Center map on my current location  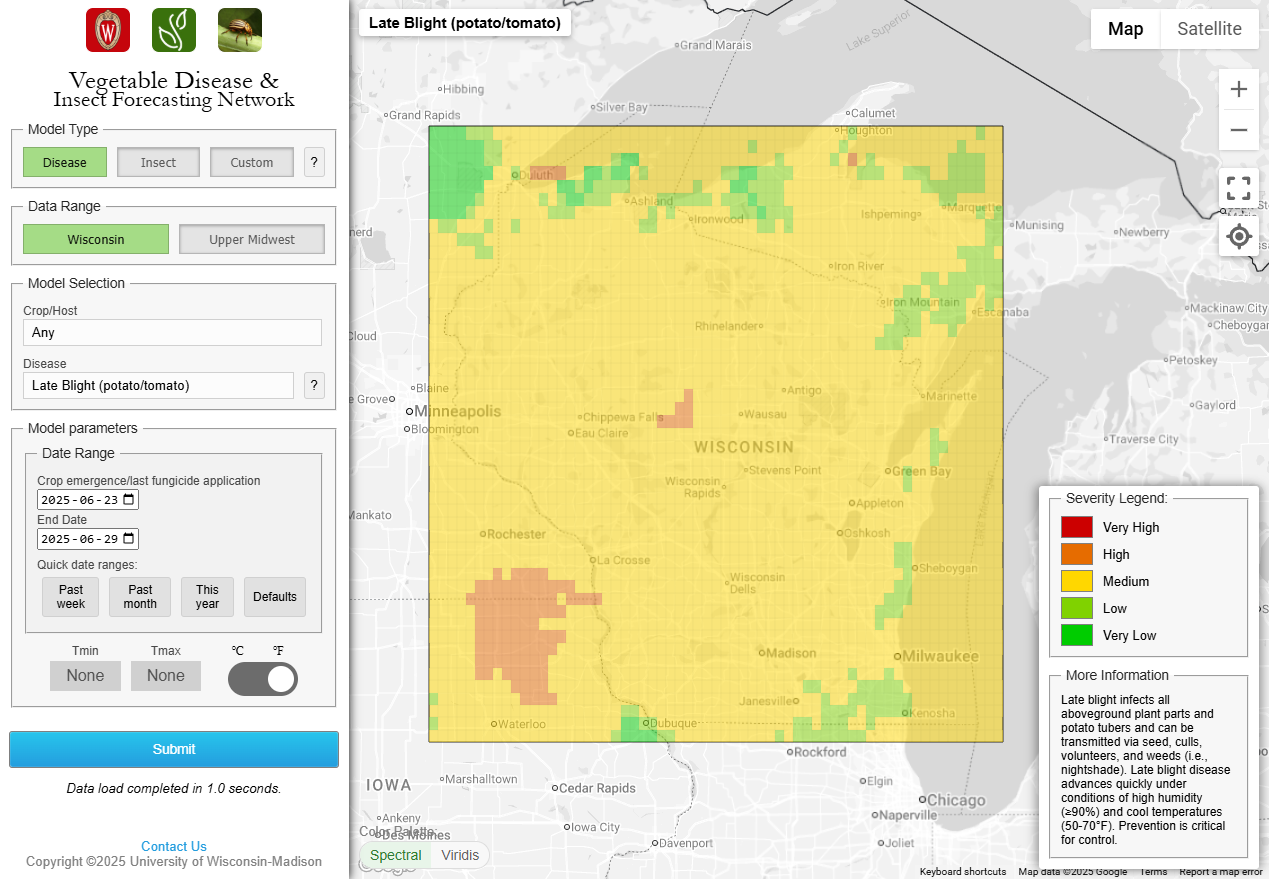click(1238, 237)
